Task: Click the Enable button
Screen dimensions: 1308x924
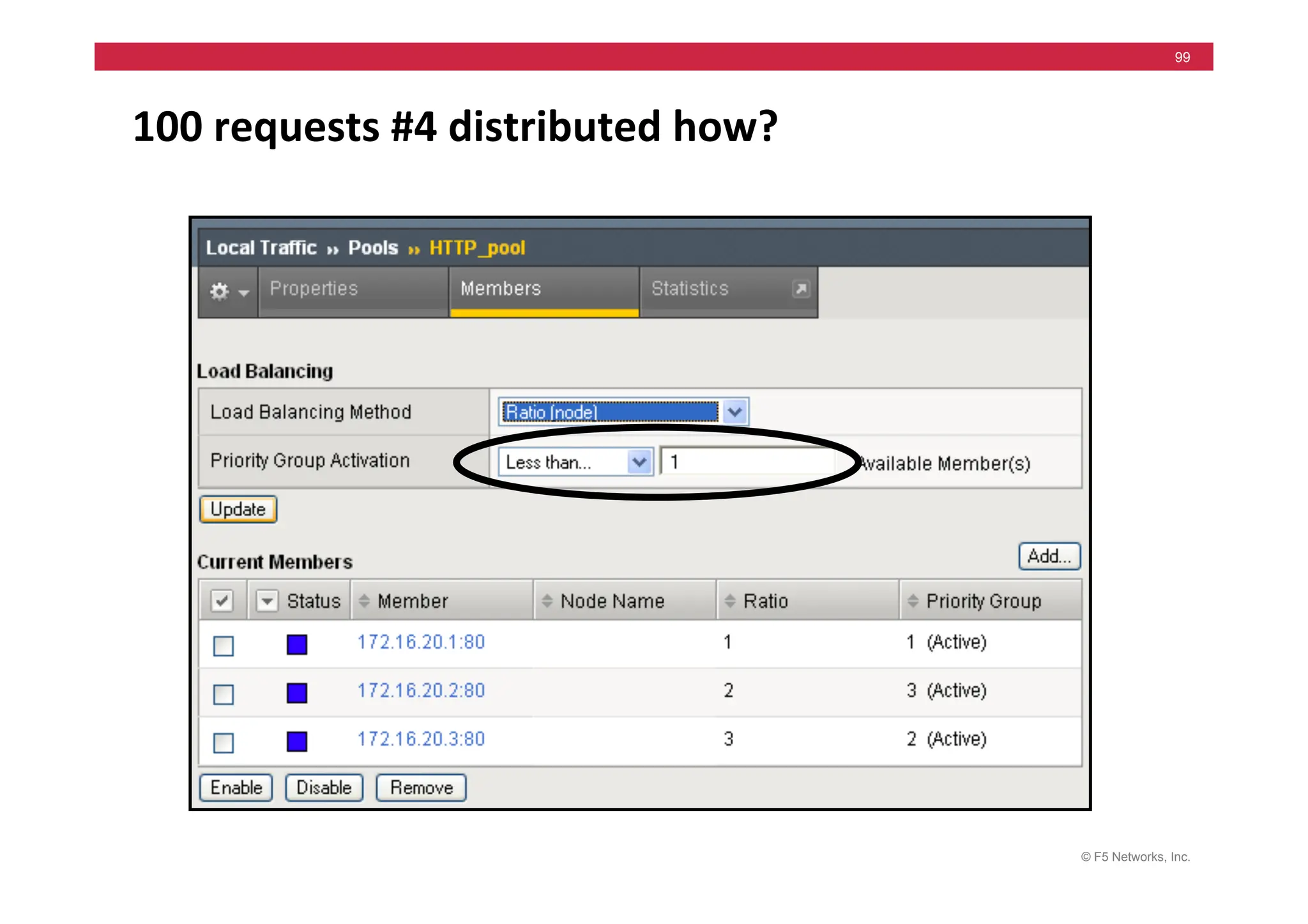Action: (x=236, y=787)
